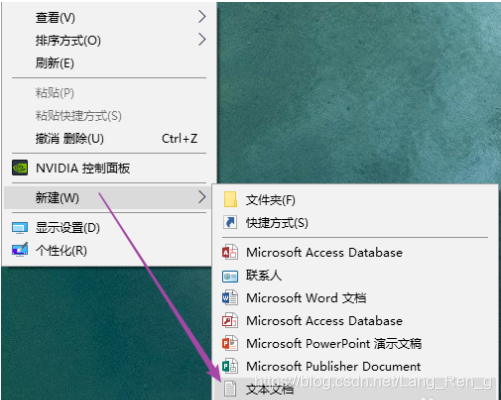Click the display settings monitor icon

[x=20, y=228]
